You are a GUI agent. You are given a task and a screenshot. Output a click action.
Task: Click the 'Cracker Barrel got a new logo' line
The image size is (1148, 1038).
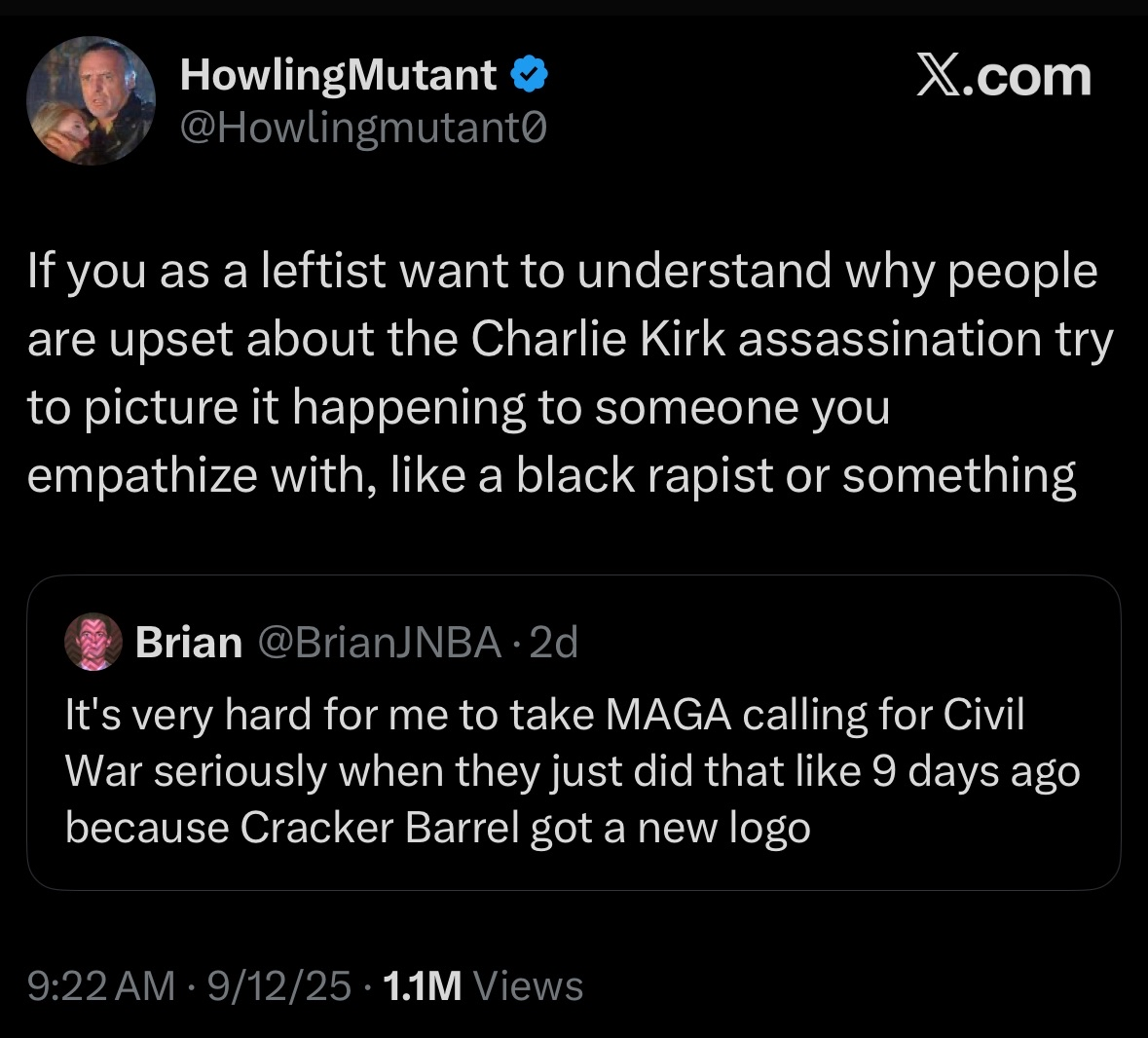click(437, 828)
